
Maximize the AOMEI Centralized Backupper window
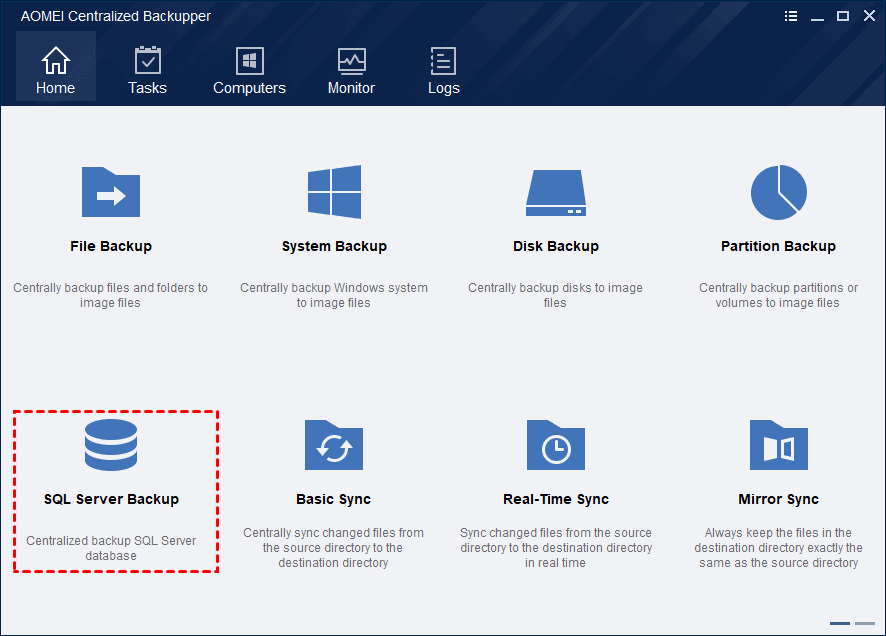(x=843, y=16)
